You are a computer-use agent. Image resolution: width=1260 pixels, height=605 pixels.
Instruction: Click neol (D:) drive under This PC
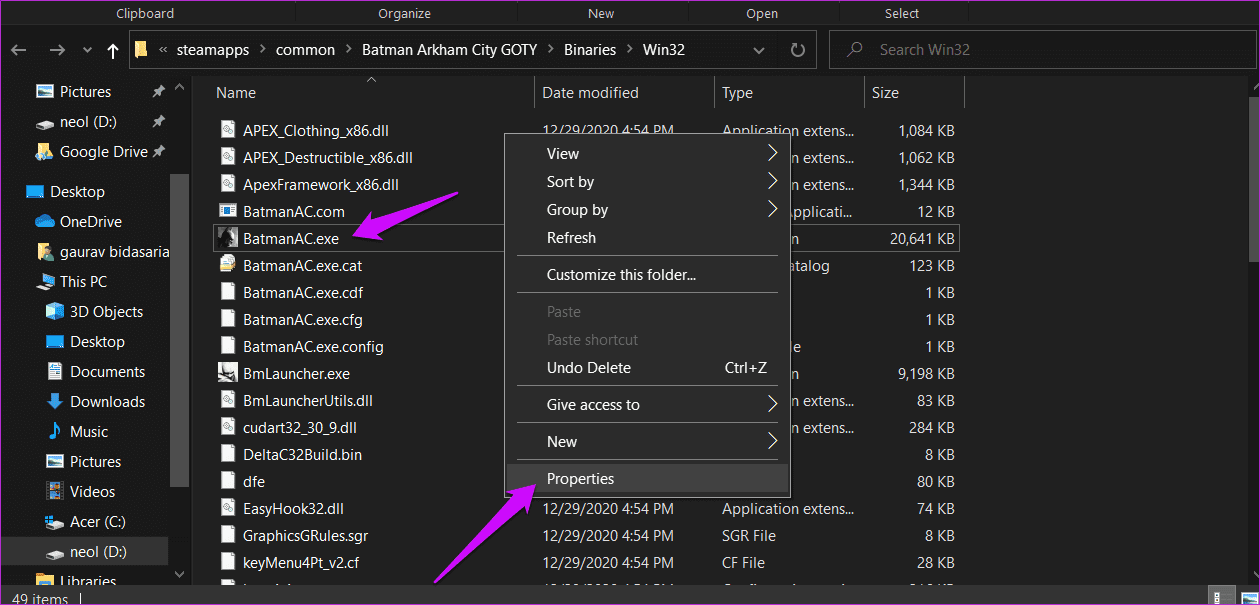pyautogui.click(x=98, y=552)
